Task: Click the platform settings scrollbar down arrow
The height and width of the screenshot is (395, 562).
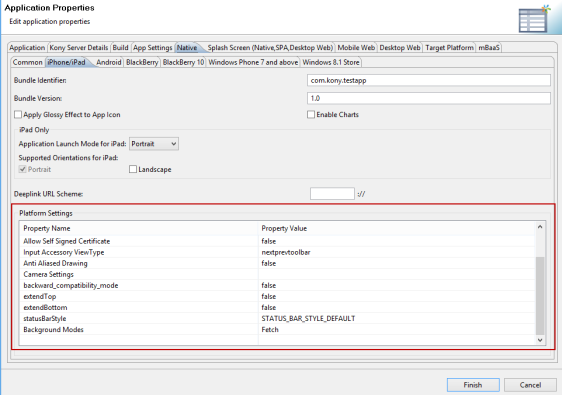Action: coord(540,340)
